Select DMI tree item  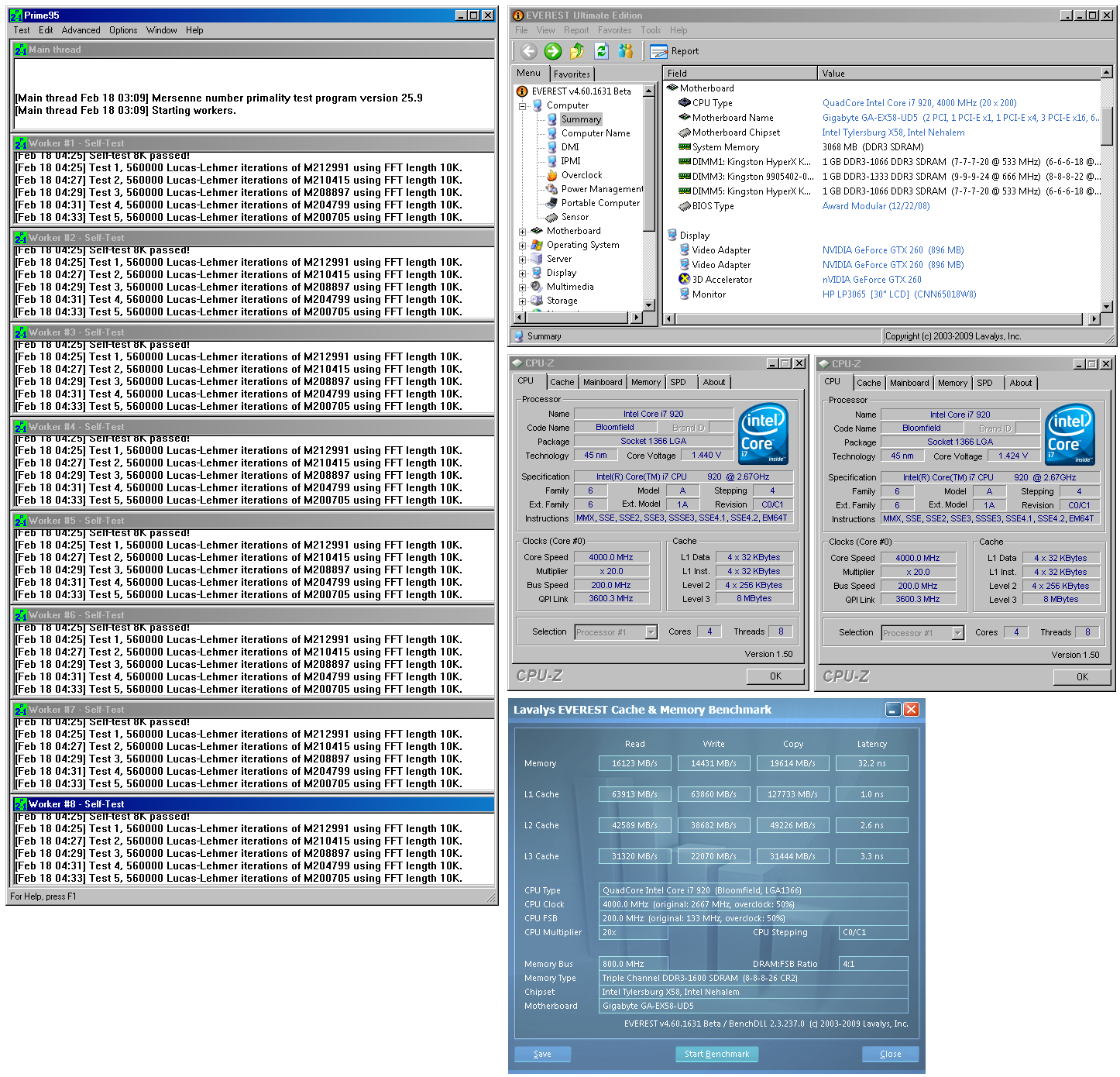(570, 147)
